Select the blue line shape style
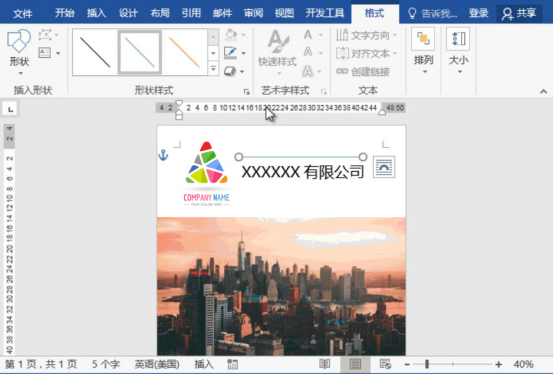The image size is (554, 375). [x=140, y=52]
